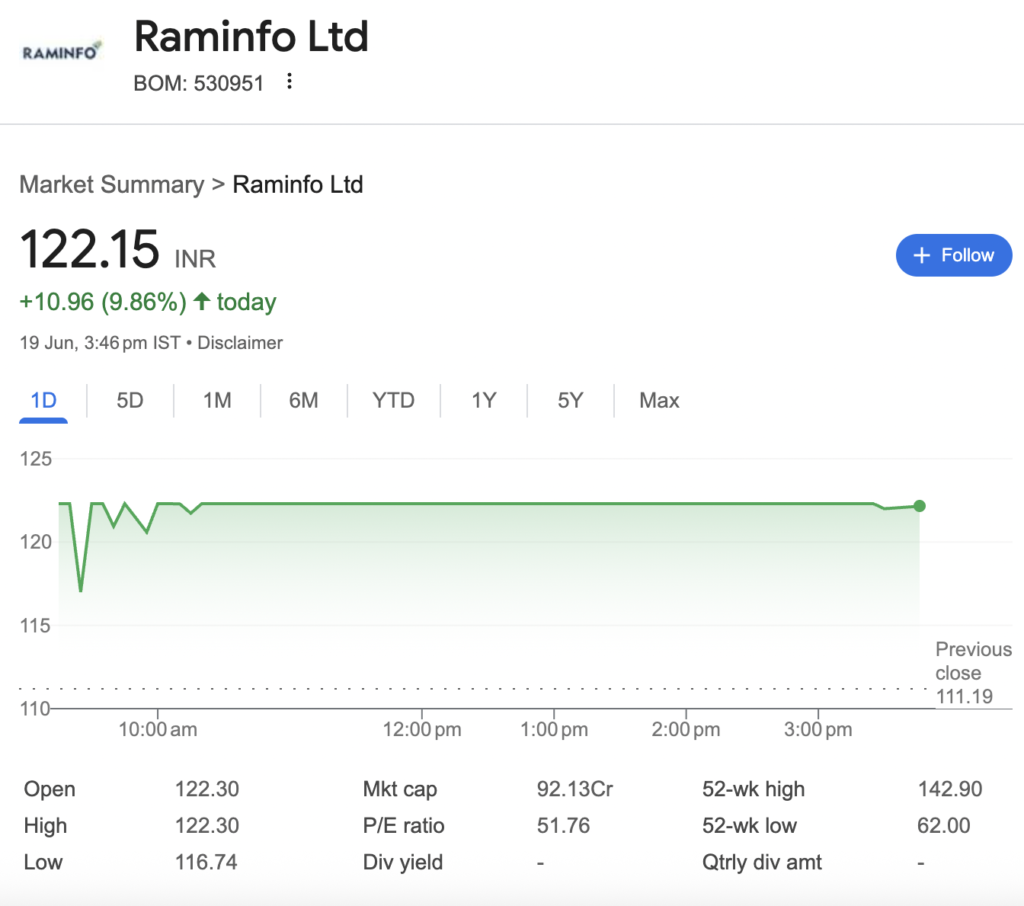Select the Max chart range tab
Image resolution: width=1024 pixels, height=906 pixels.
pos(659,400)
